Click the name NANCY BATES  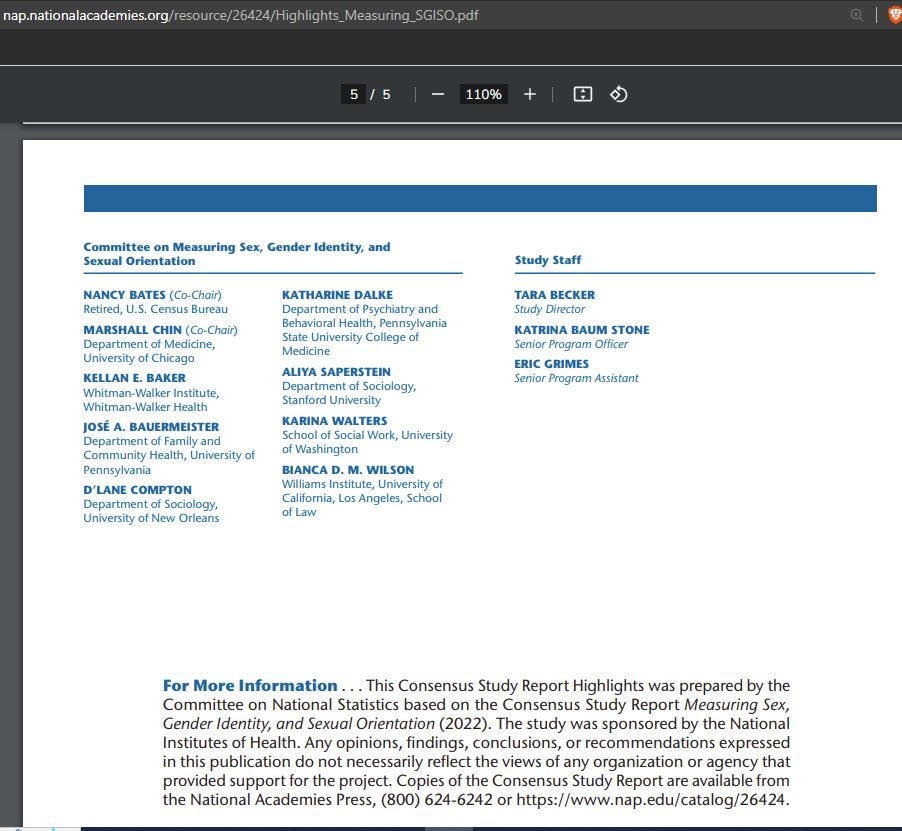tap(124, 295)
